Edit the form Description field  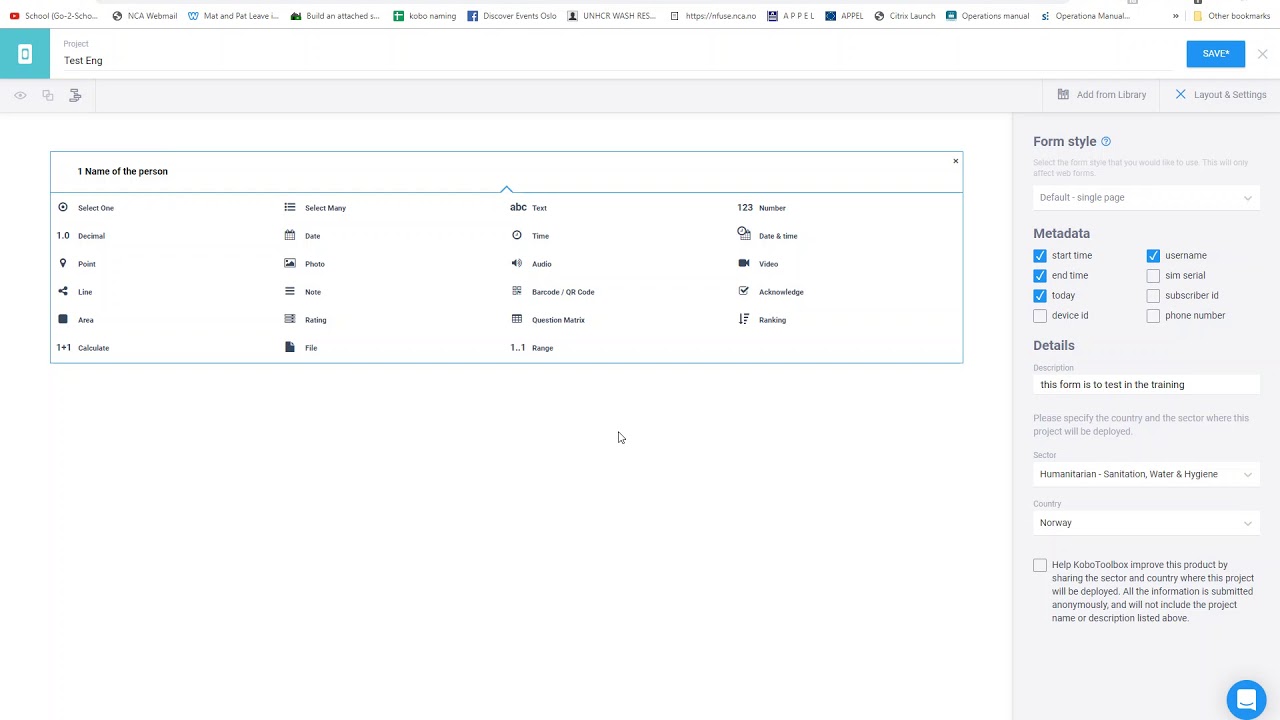click(1146, 385)
